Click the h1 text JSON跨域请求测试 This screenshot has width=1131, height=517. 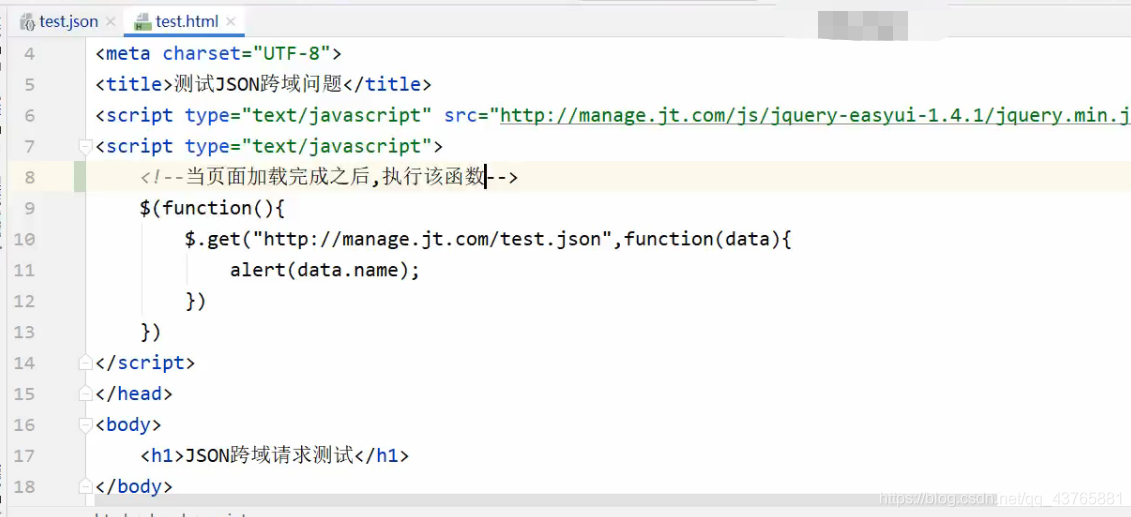coord(270,456)
